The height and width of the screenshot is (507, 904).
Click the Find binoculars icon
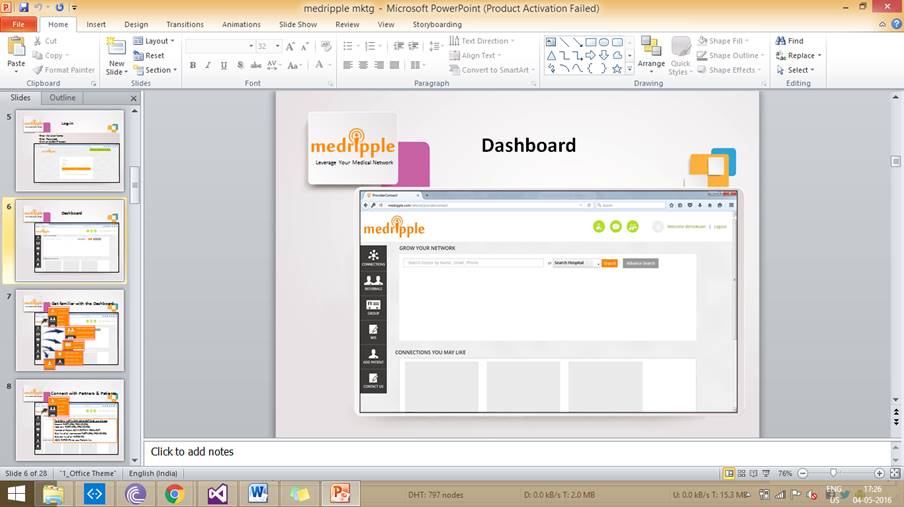point(780,41)
